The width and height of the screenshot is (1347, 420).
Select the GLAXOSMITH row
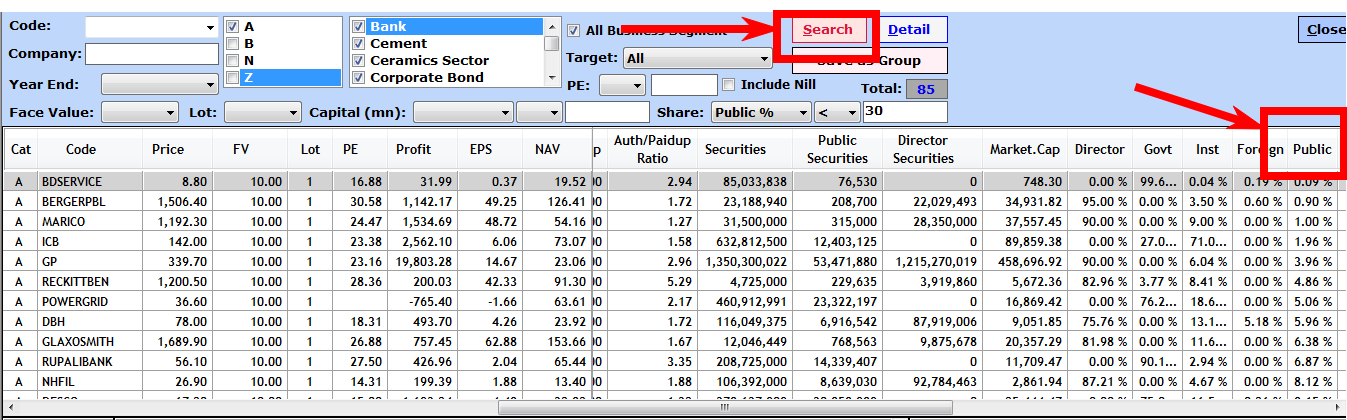[671, 341]
